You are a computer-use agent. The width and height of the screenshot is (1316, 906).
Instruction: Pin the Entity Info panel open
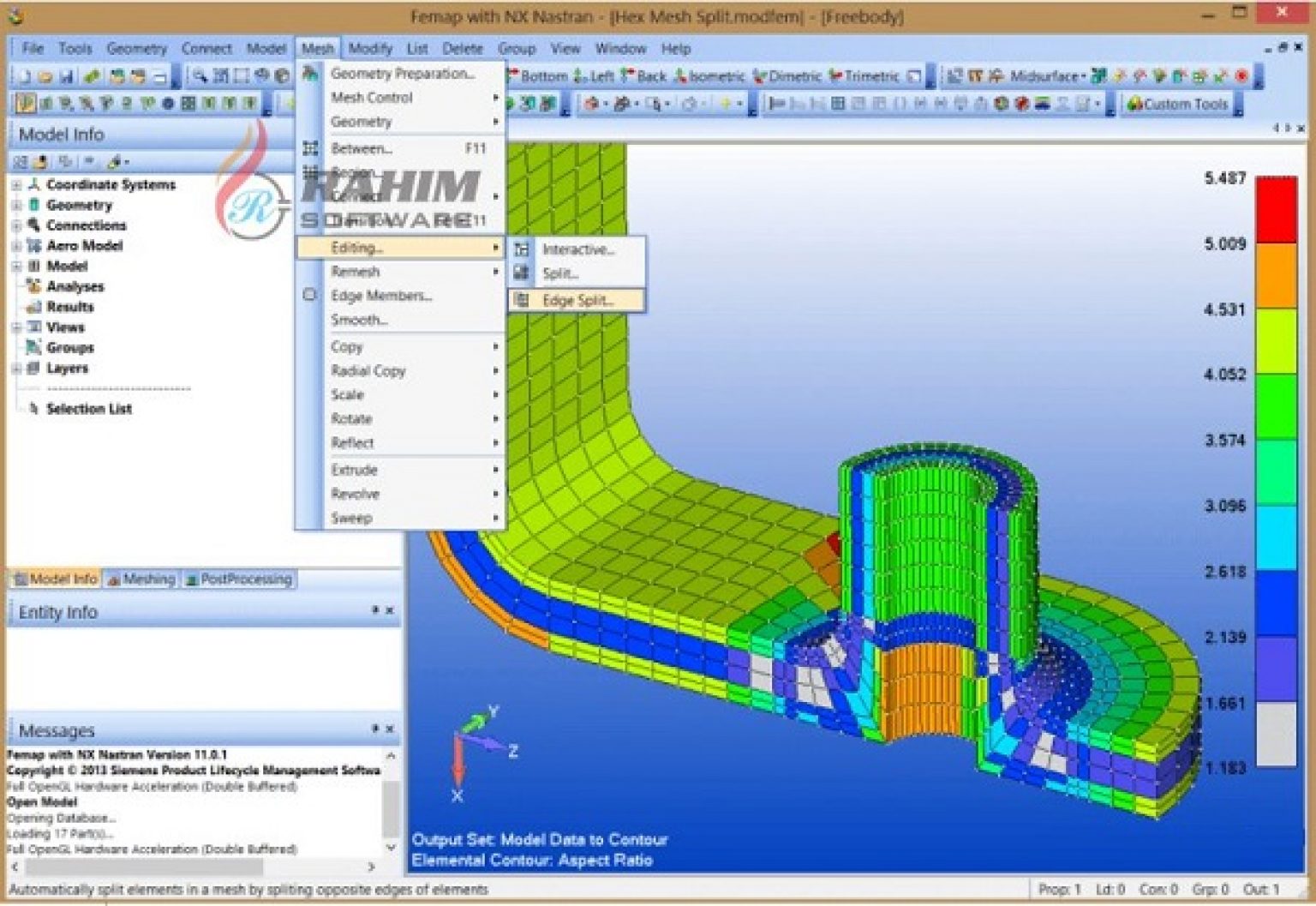tap(375, 611)
